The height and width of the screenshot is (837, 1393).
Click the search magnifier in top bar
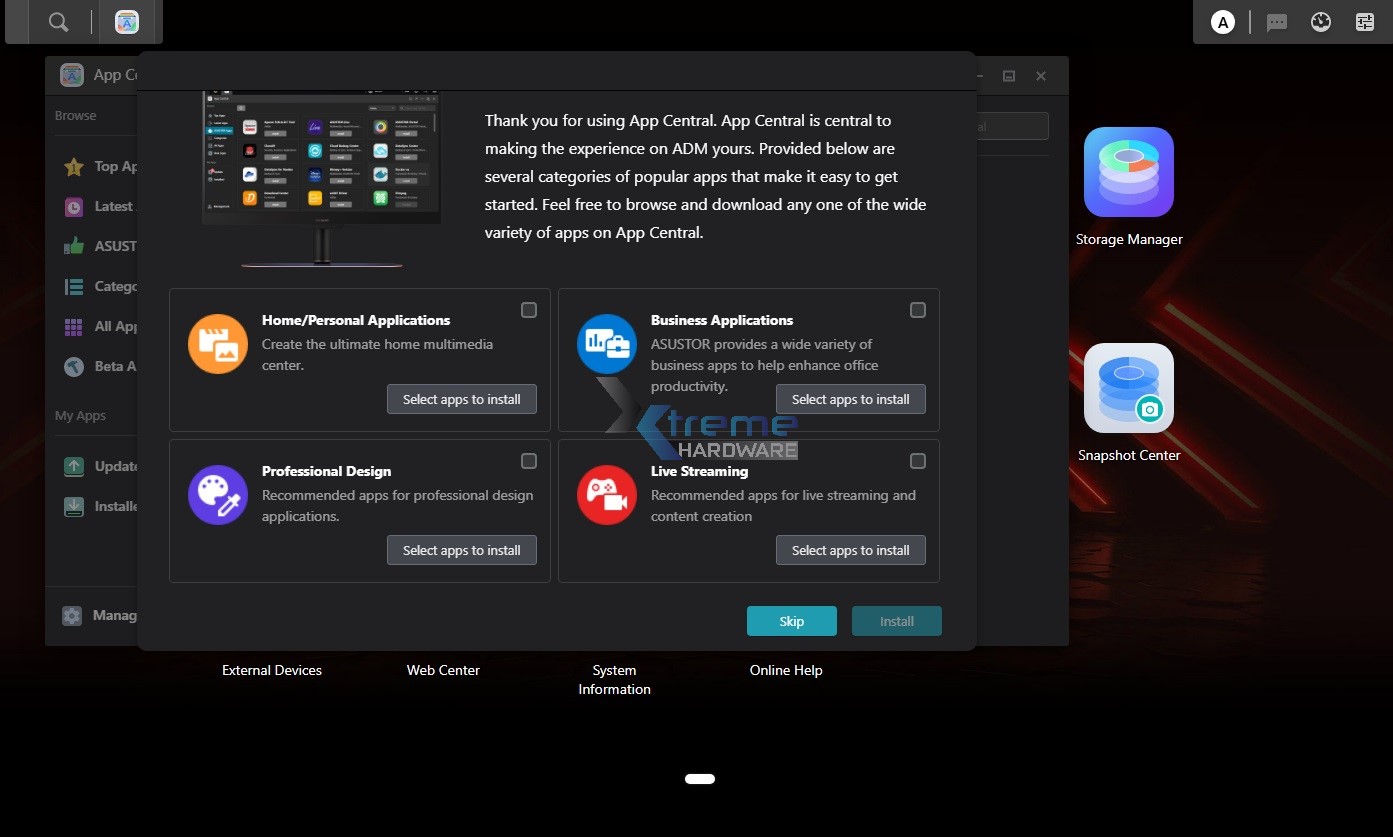coord(59,22)
